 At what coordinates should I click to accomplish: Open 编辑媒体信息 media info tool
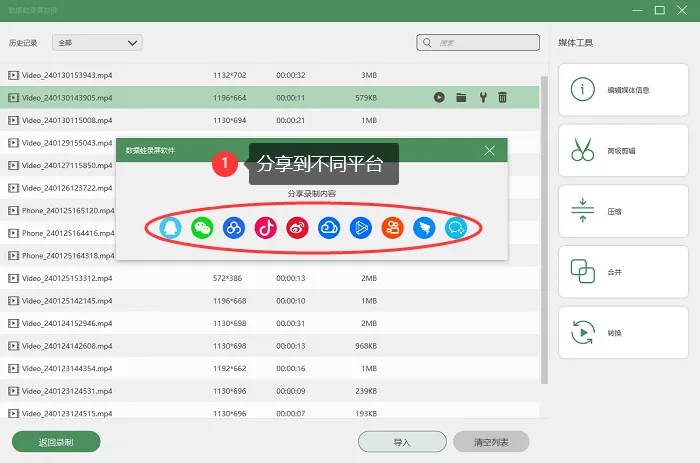click(623, 89)
